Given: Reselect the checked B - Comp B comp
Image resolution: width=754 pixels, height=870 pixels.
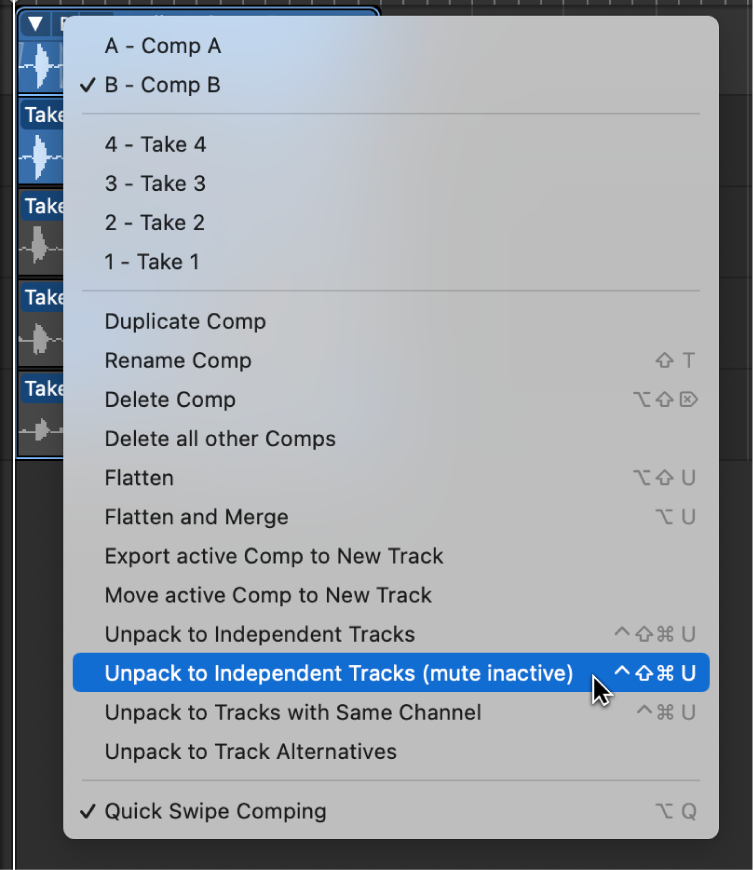Looking at the screenshot, I should pyautogui.click(x=163, y=85).
